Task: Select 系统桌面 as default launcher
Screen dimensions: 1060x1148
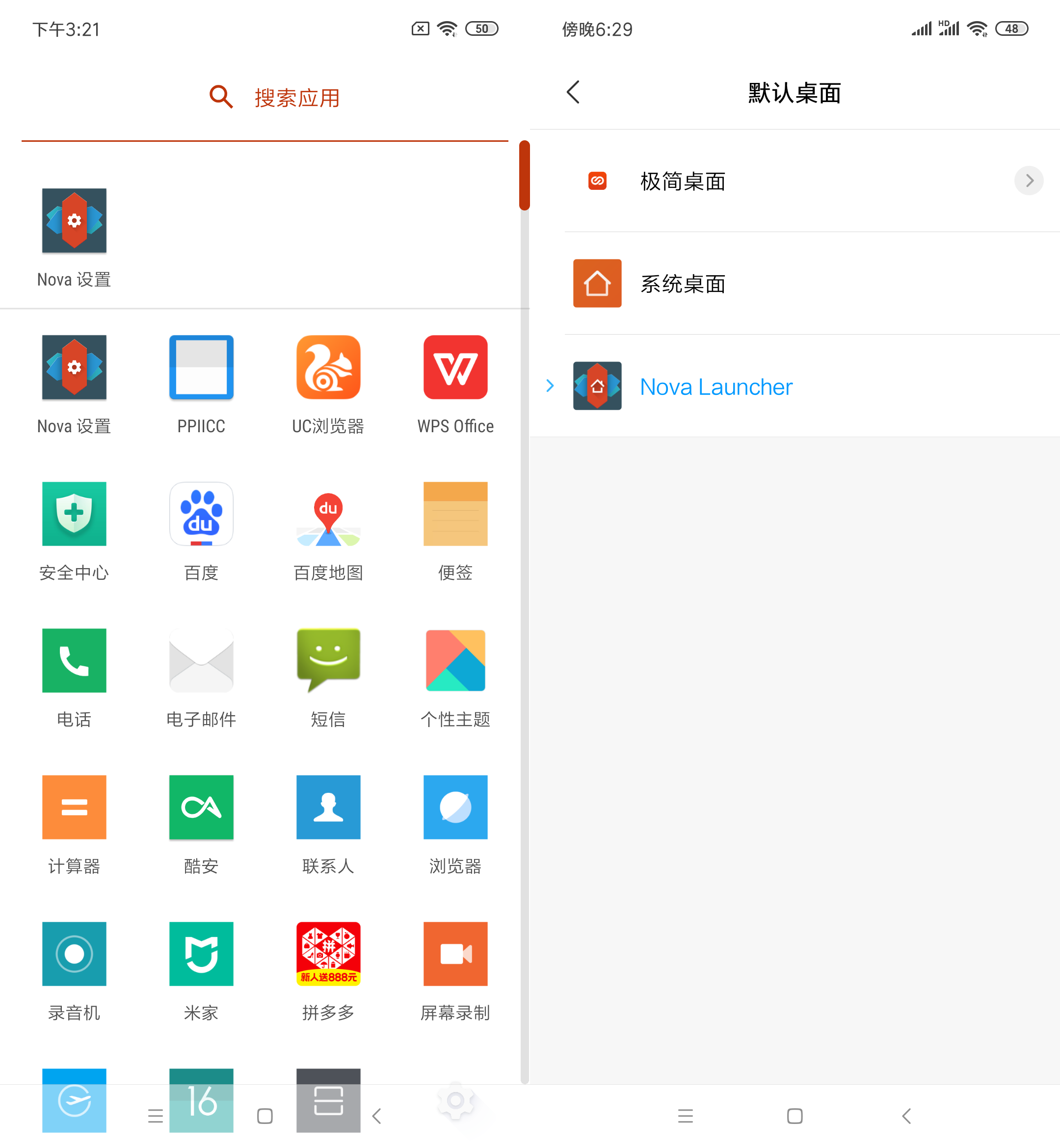Action: (x=795, y=283)
